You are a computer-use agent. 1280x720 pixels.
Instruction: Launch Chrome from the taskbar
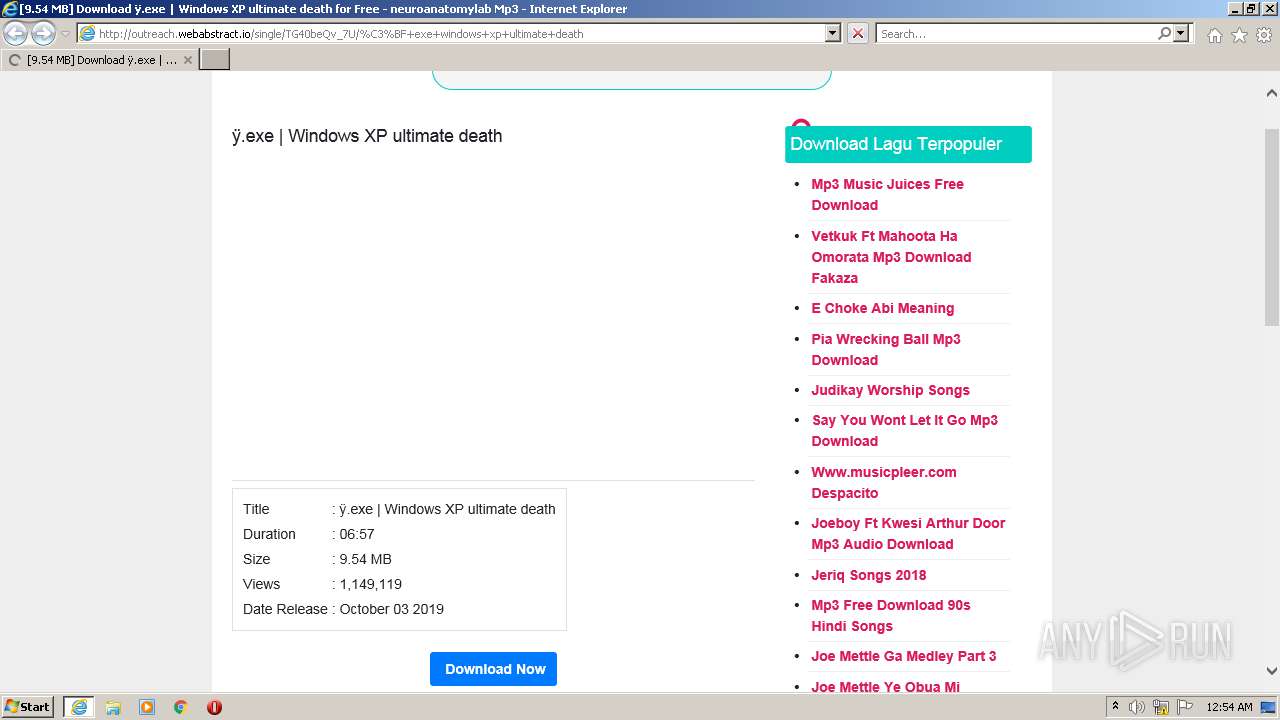180,707
